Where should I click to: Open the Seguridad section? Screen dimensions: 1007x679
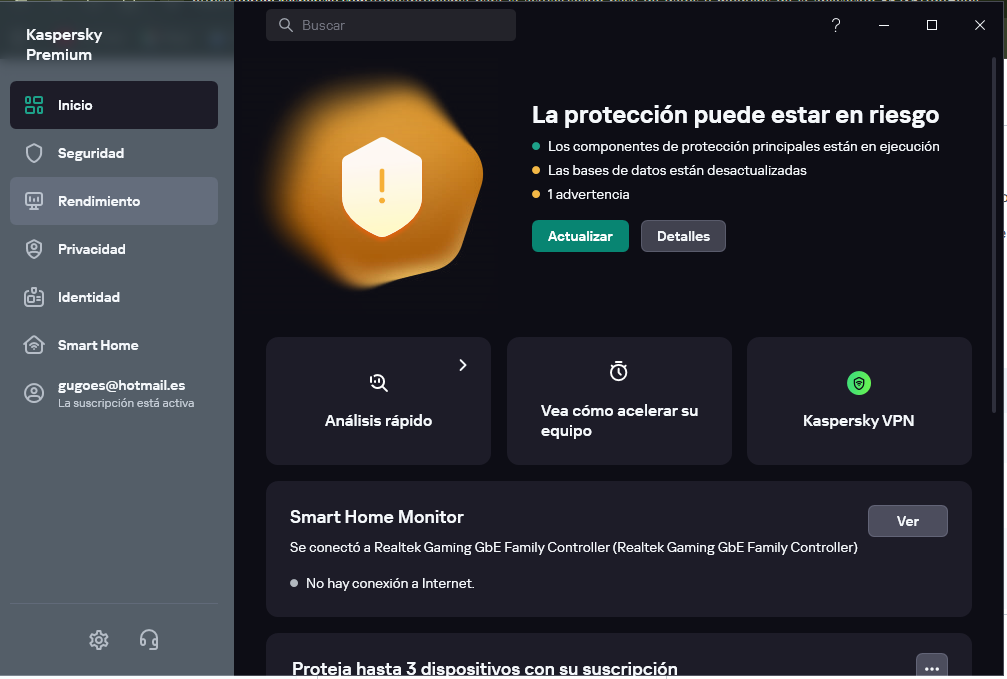pos(114,153)
